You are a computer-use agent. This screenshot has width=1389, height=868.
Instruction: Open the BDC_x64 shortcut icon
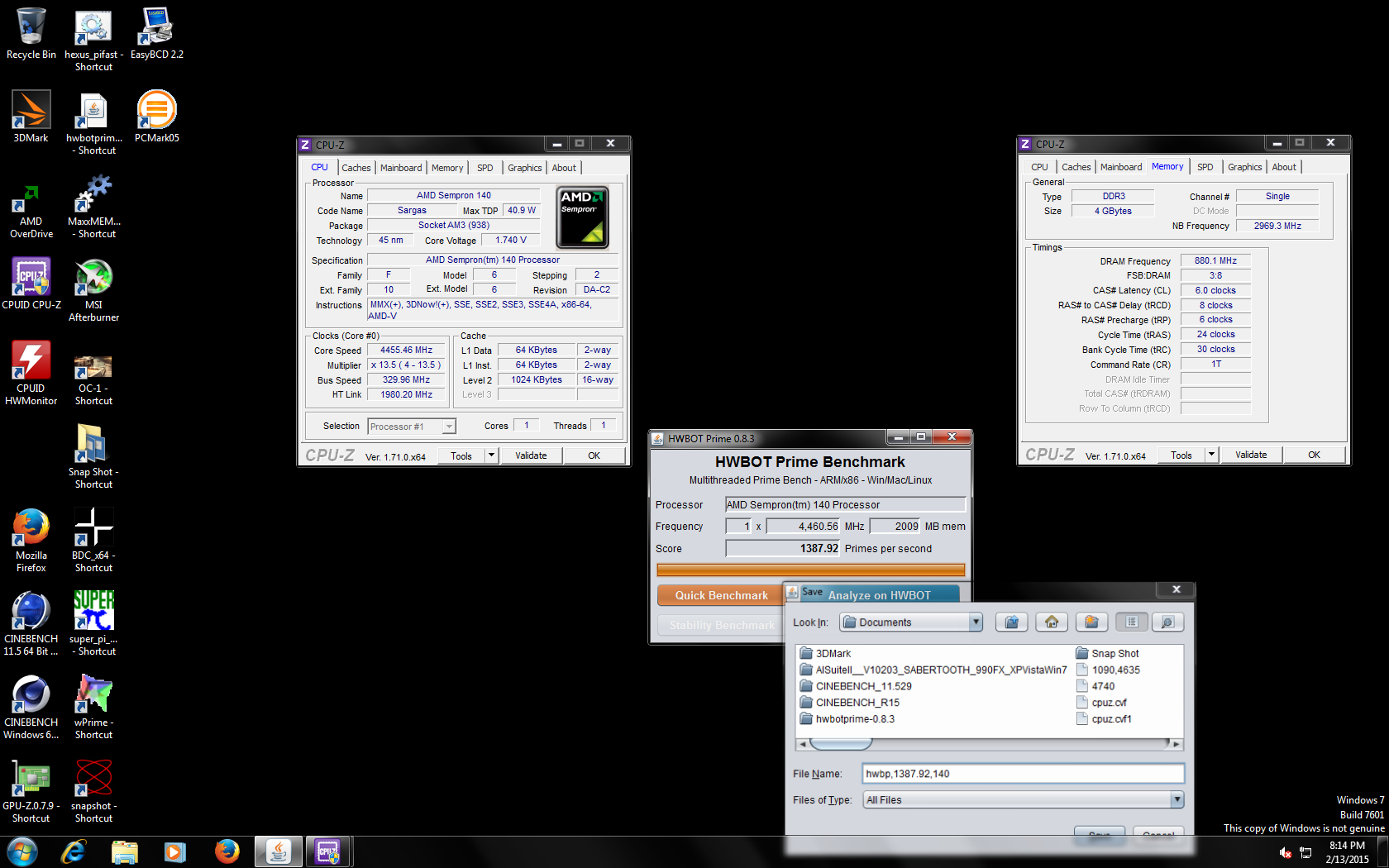tap(93, 541)
